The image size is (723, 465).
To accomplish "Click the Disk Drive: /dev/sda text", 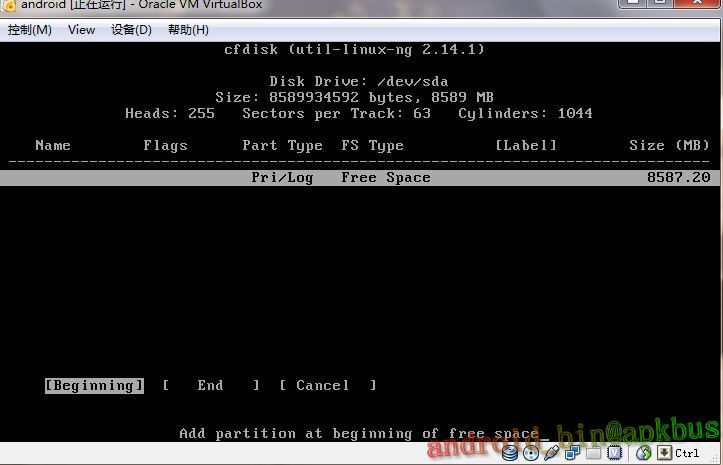I will [359, 82].
